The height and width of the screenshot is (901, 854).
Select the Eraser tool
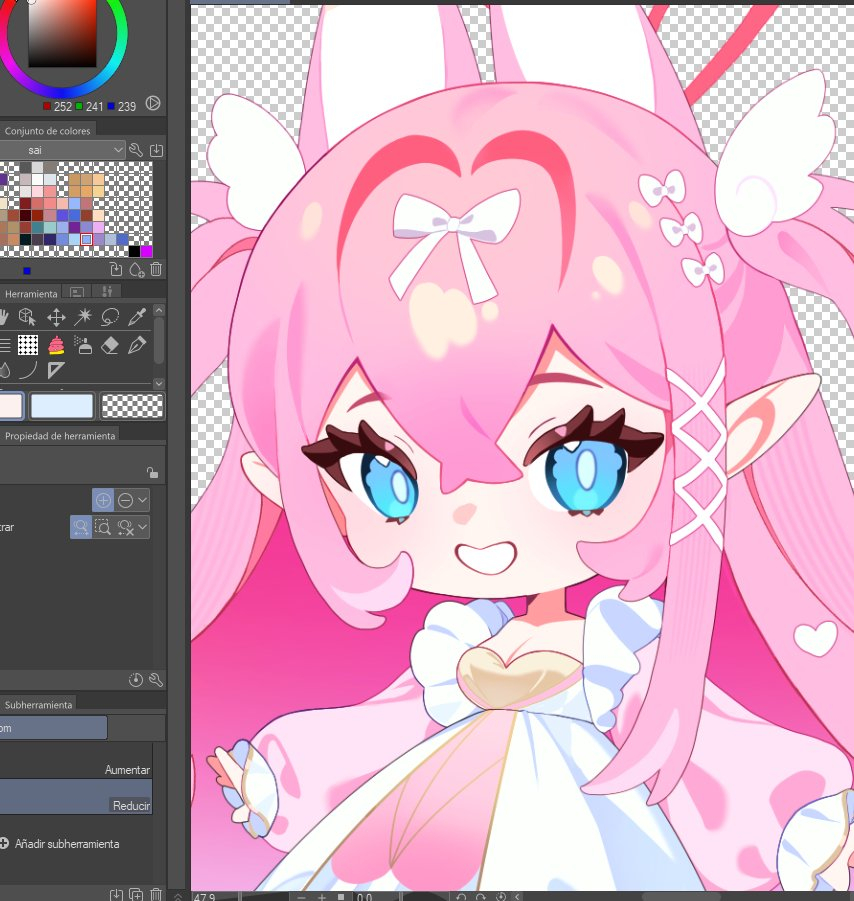pyautogui.click(x=111, y=345)
